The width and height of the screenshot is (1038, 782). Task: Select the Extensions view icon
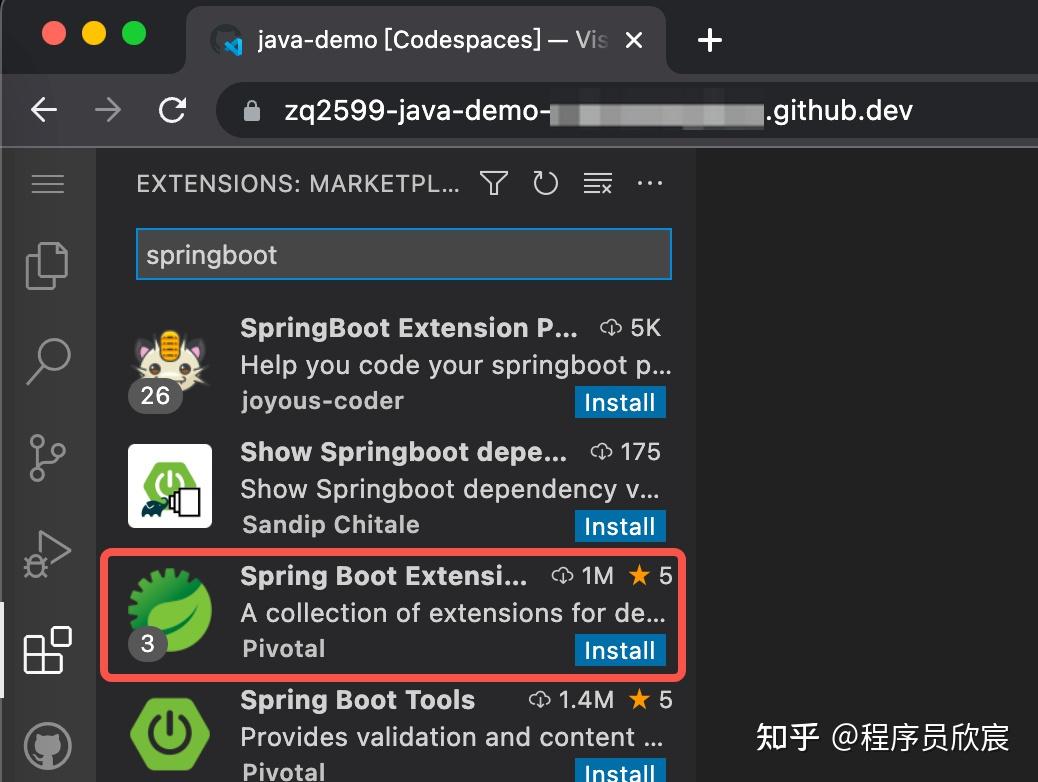(48, 650)
